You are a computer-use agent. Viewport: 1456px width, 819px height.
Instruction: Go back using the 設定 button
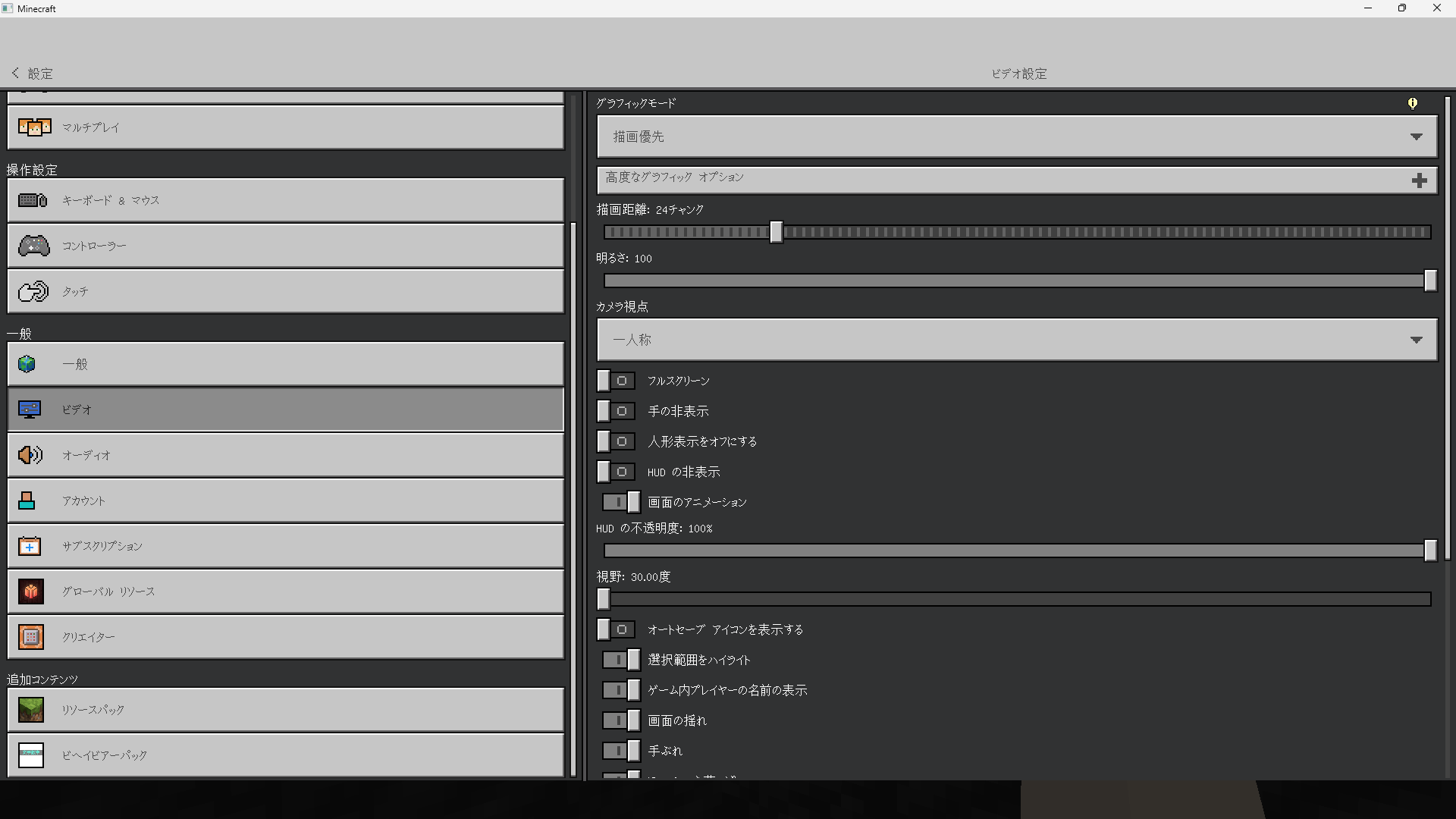33,74
